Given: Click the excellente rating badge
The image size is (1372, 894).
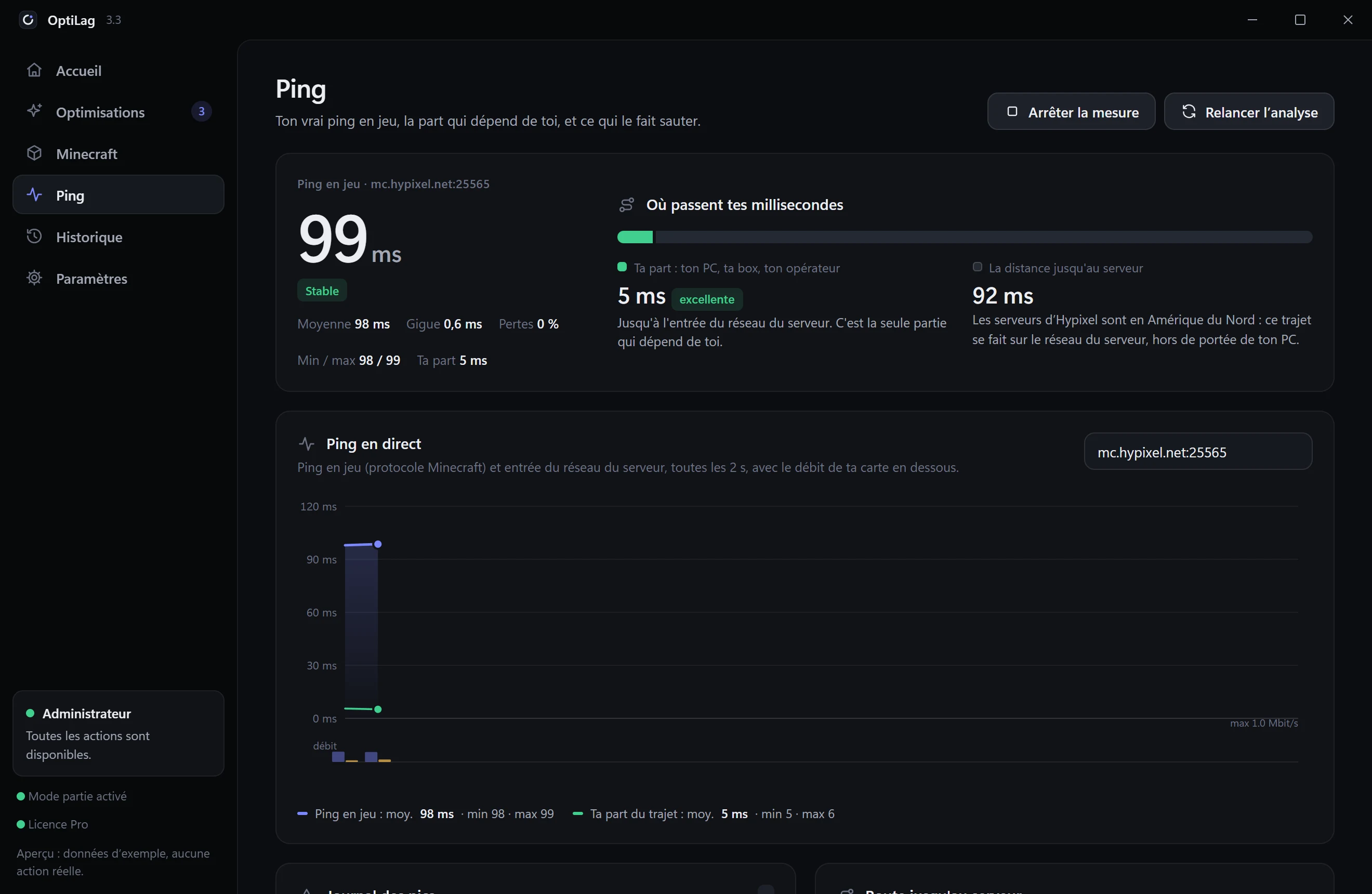Looking at the screenshot, I should point(707,299).
